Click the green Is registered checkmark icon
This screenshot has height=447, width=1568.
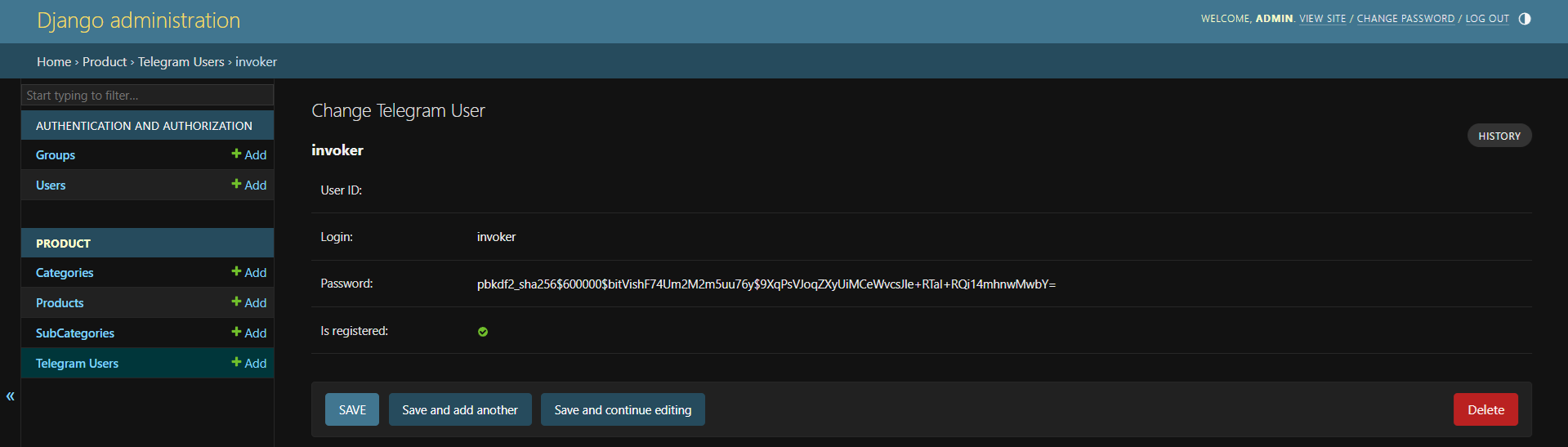coord(483,332)
